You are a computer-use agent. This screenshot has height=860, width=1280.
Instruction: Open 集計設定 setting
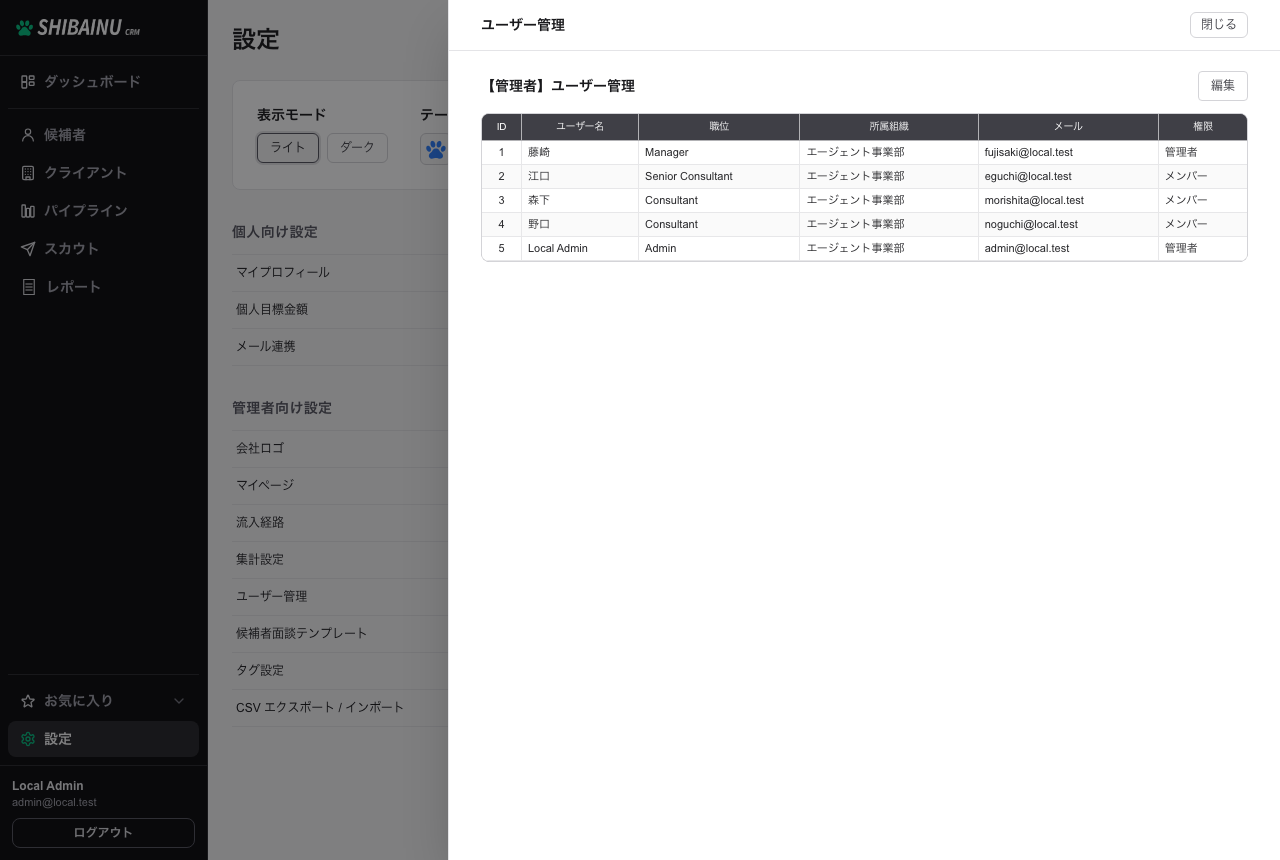(x=340, y=559)
